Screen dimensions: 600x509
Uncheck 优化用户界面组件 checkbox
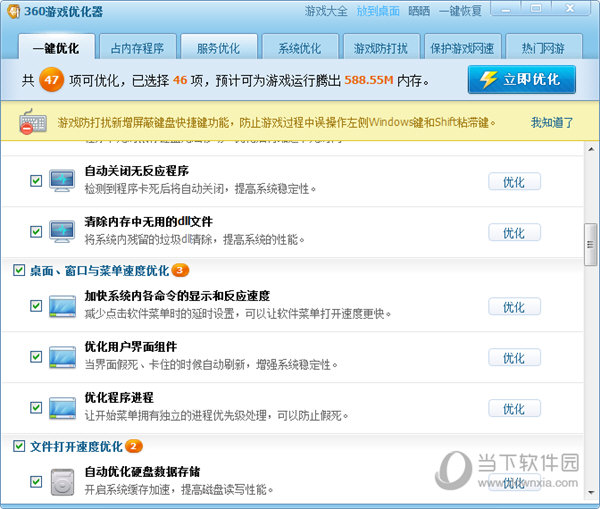pos(36,357)
